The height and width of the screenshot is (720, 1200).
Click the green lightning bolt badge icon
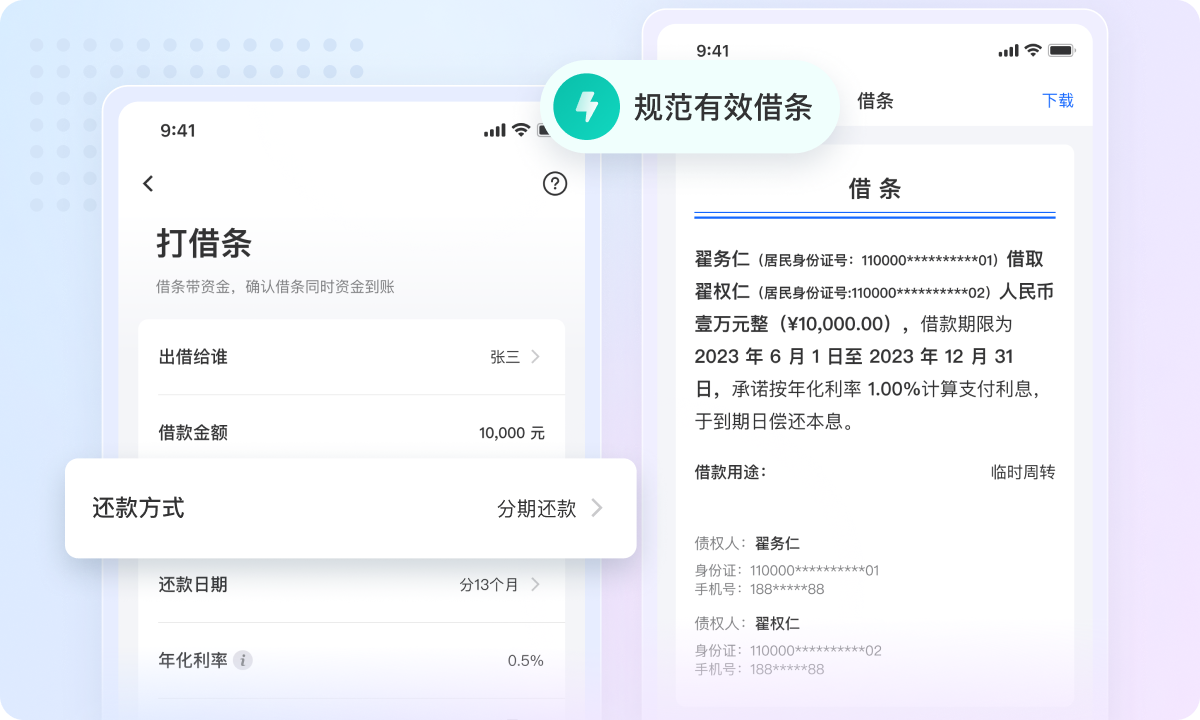(587, 107)
